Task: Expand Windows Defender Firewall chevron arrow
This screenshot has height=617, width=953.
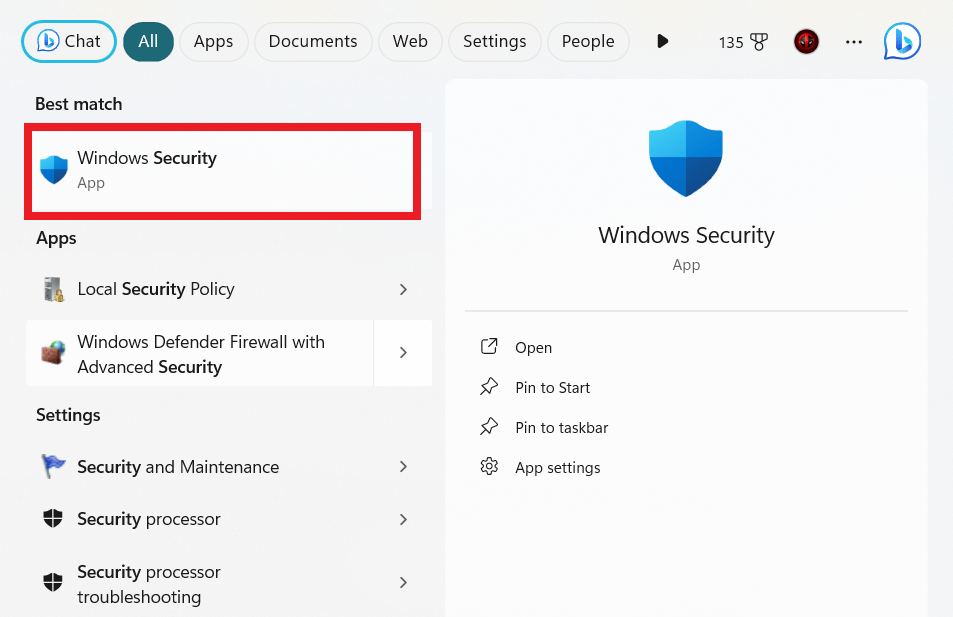Action: click(x=403, y=353)
